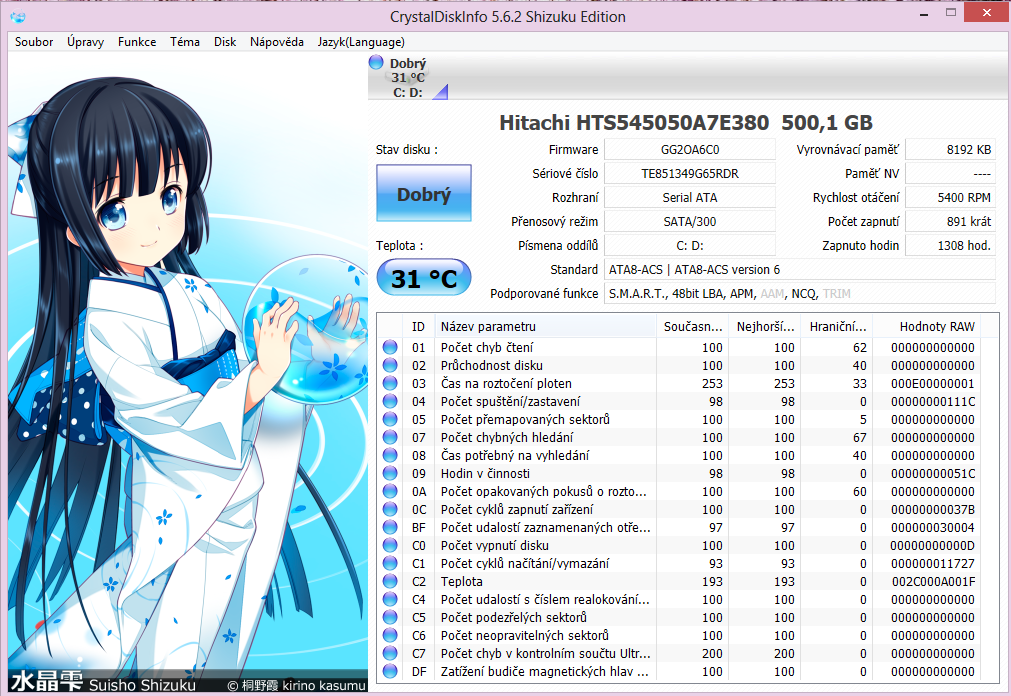Click RAW value 000000030004 in row BF

933,528
